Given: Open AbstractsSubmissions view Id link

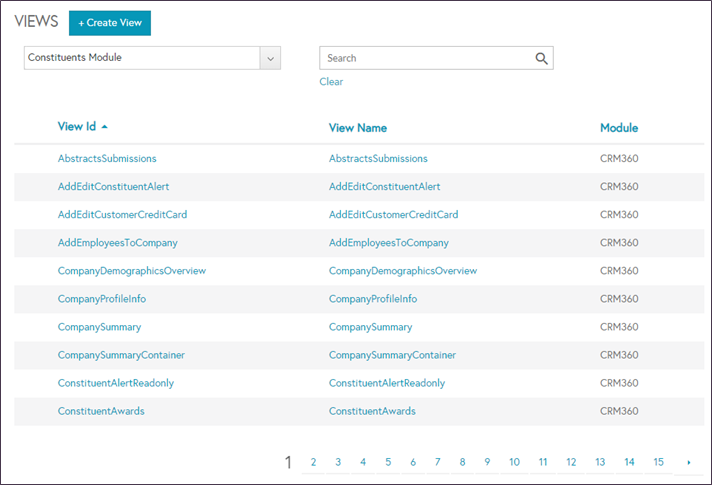Looking at the screenshot, I should tap(107, 158).
